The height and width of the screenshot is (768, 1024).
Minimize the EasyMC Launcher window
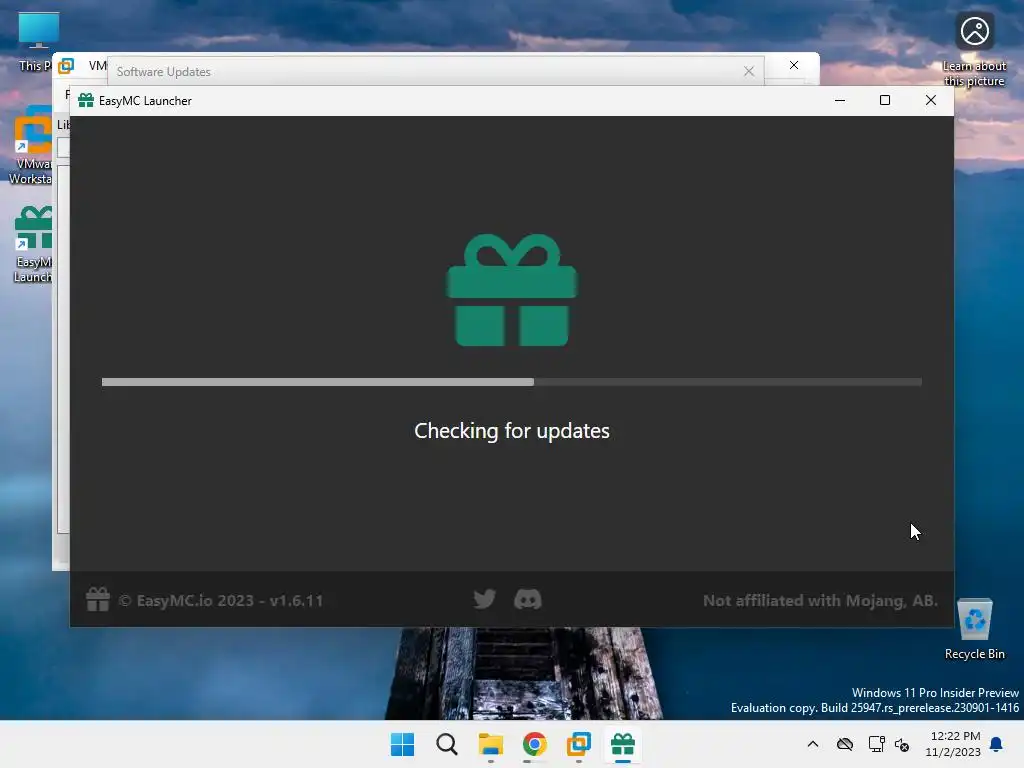[x=840, y=101]
